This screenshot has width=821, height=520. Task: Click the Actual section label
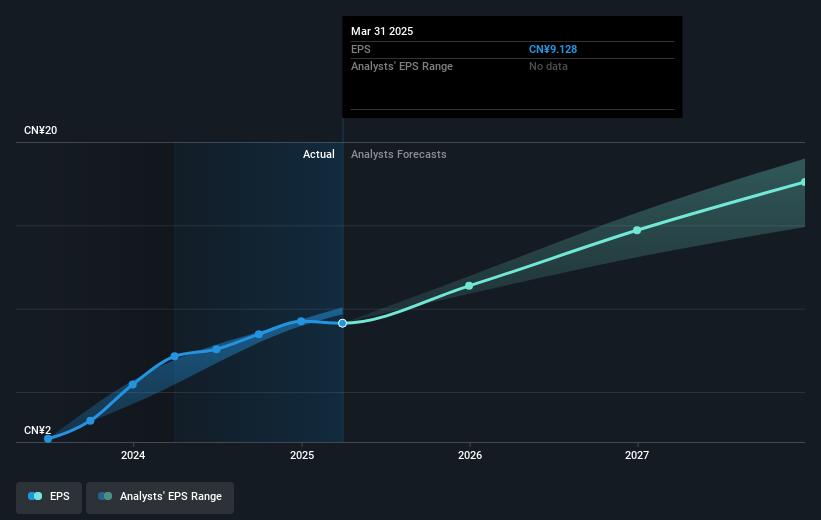tap(318, 154)
